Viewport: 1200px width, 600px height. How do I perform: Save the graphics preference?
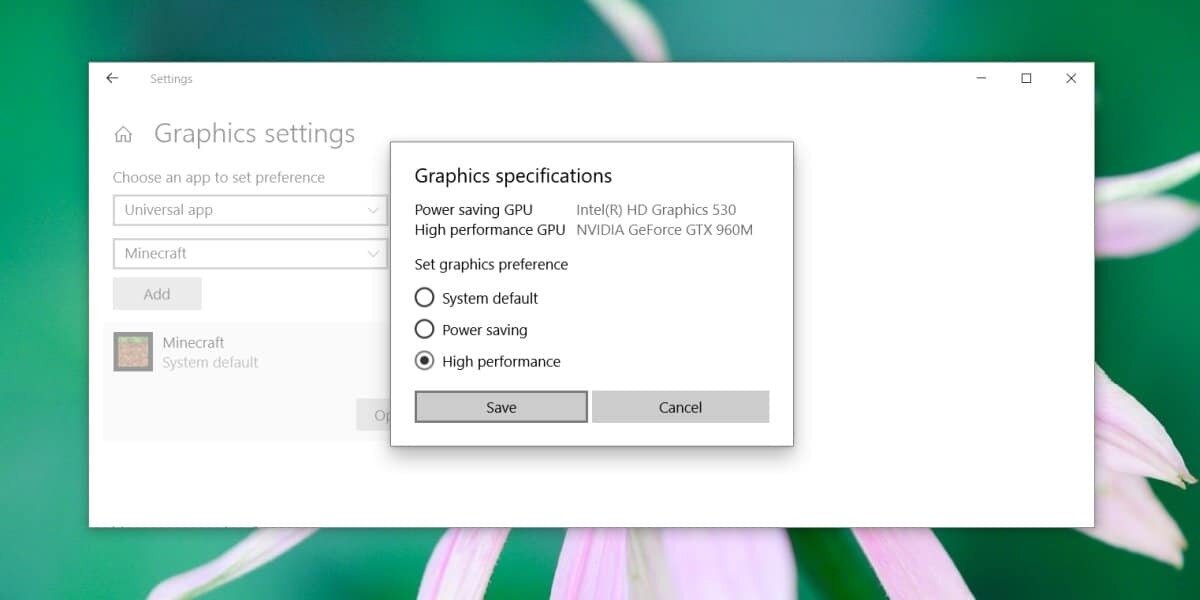tap(501, 407)
